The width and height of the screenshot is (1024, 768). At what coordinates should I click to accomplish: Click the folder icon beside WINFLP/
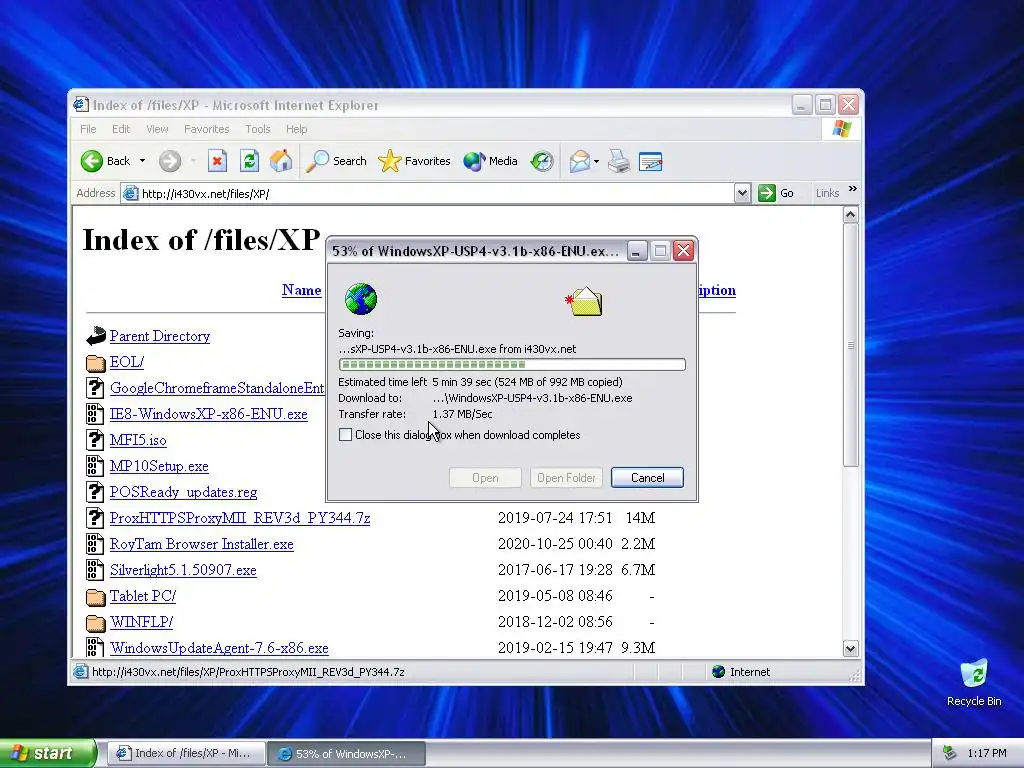[x=95, y=622]
